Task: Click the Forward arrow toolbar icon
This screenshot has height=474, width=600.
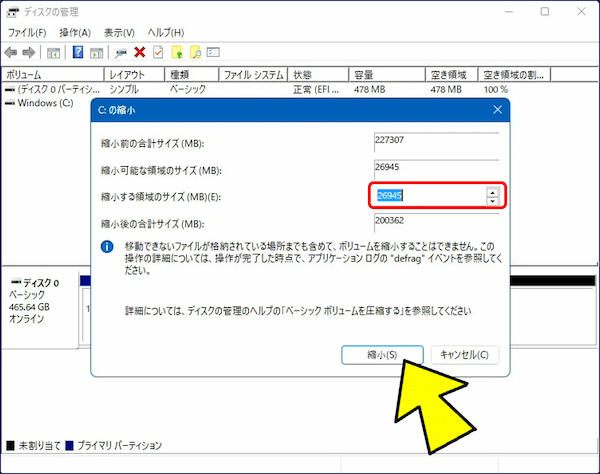Action: [x=29, y=52]
